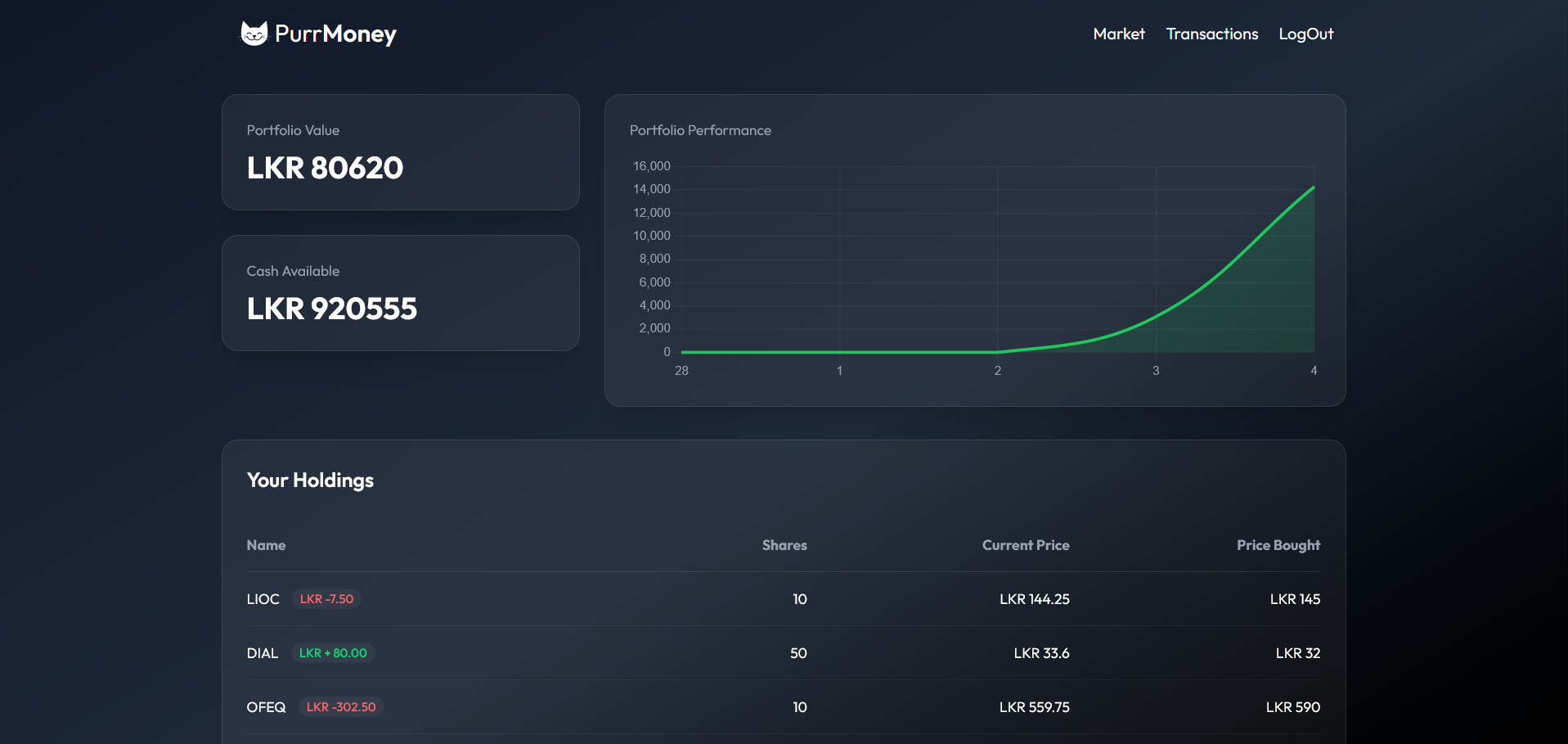1568x744 pixels.
Task: Click the x-axis label 3 on chart
Action: click(x=1156, y=371)
